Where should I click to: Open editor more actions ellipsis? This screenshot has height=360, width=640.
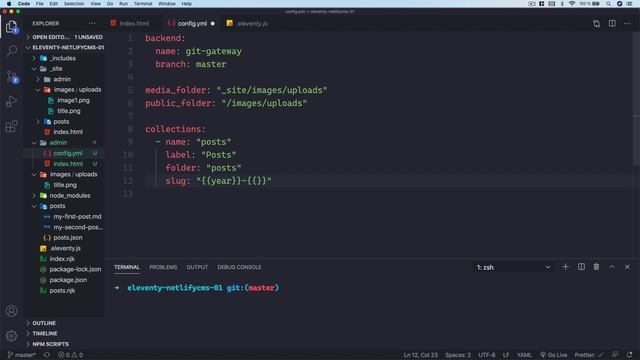tap(627, 24)
